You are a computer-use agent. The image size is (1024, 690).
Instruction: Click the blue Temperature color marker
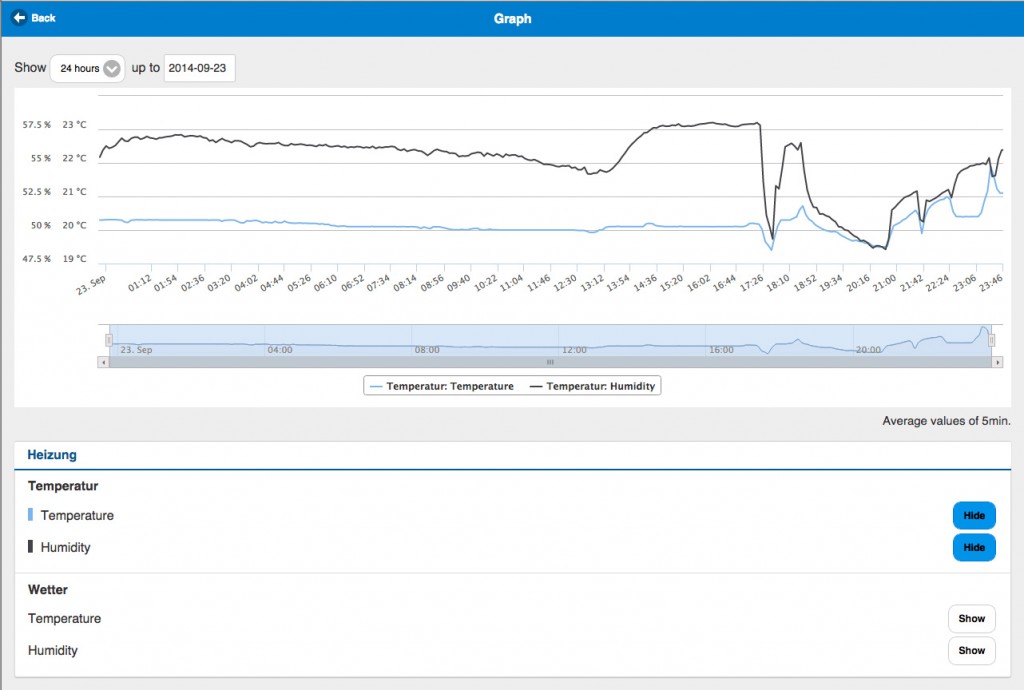tap(31, 515)
